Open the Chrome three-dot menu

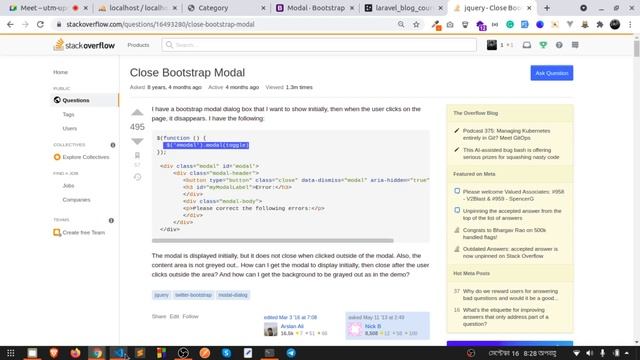point(630,24)
